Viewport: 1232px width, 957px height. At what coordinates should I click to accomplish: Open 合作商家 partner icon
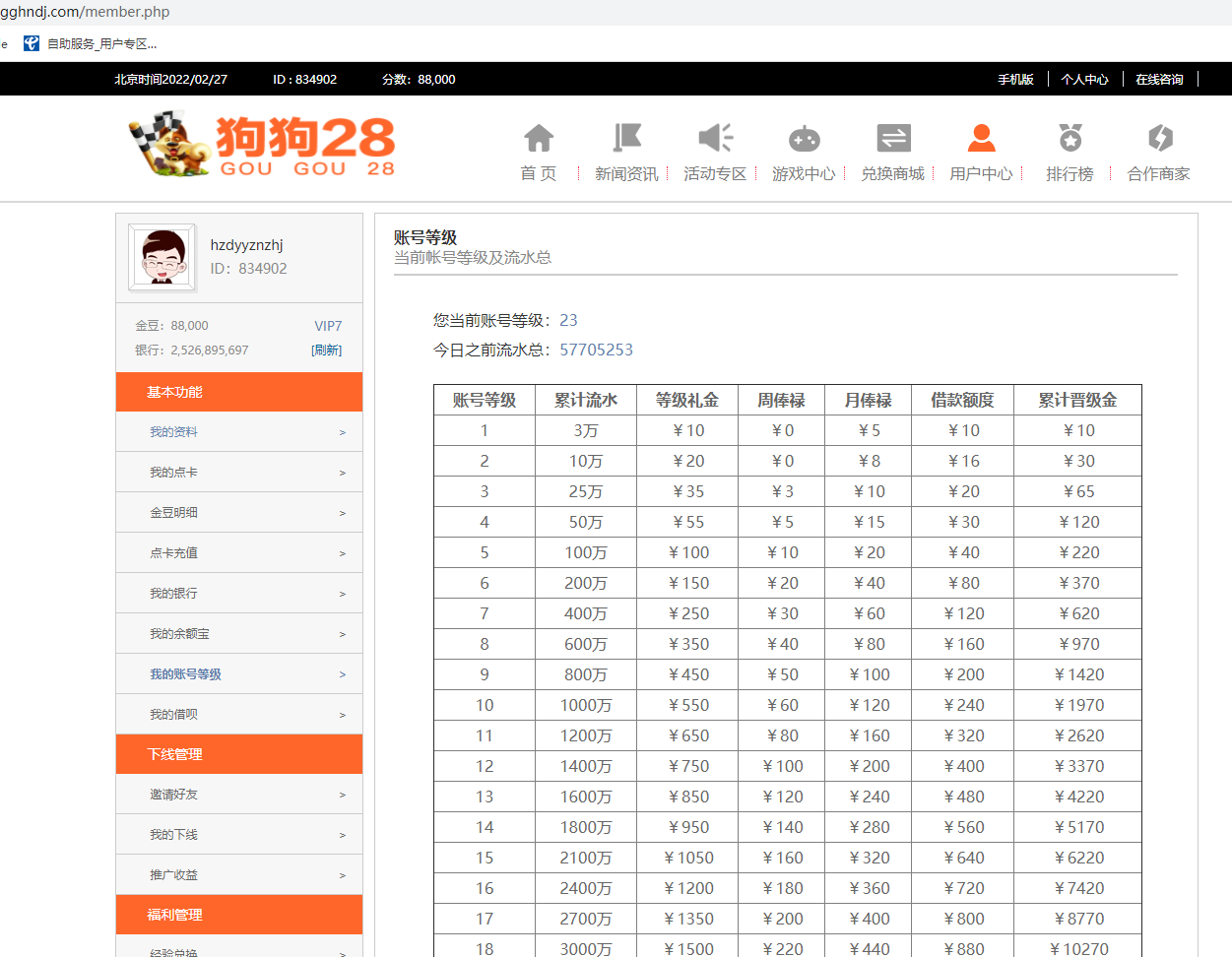pos(1159,138)
